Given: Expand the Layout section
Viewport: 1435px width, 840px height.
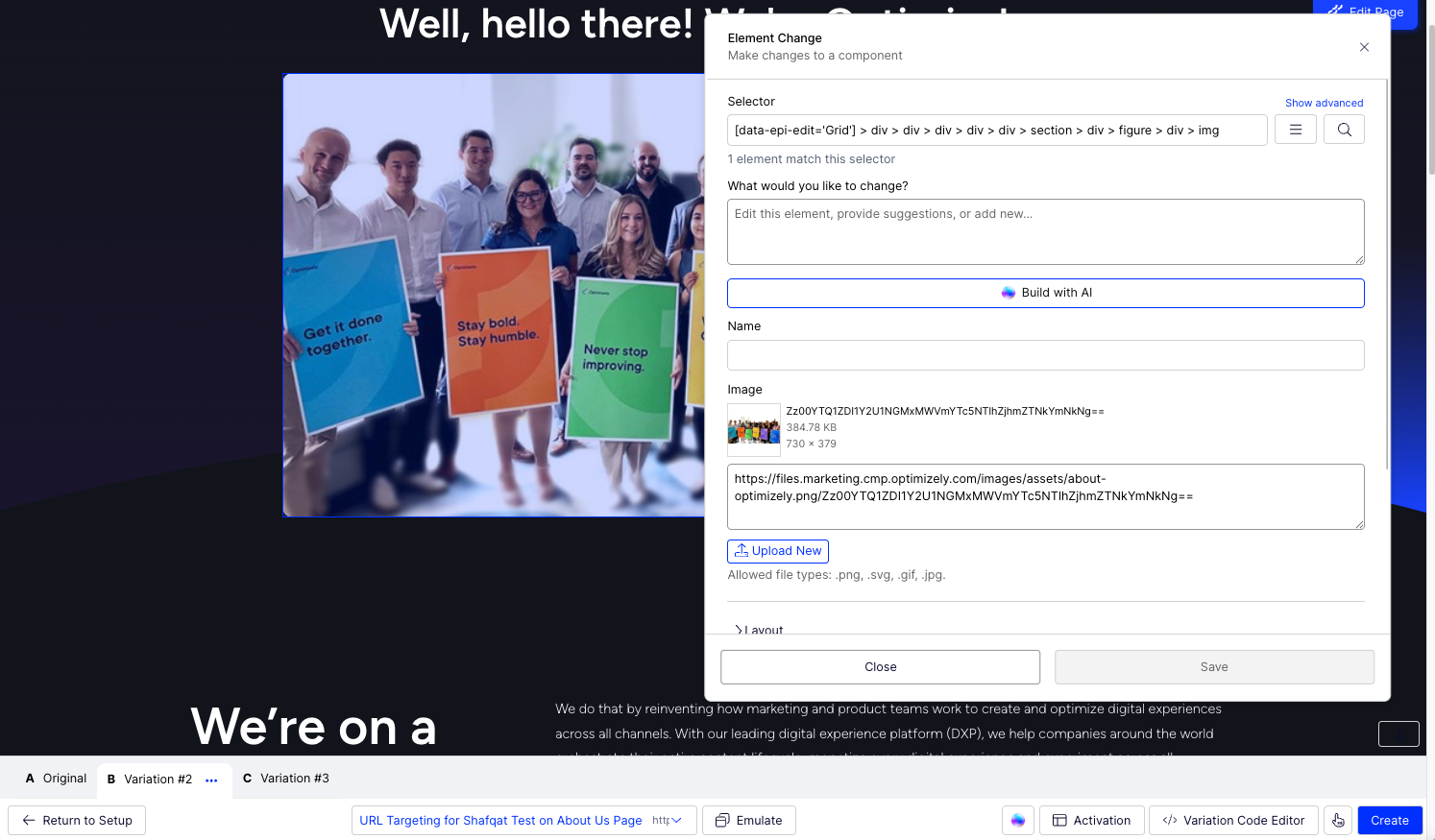Looking at the screenshot, I should pyautogui.click(x=759, y=630).
